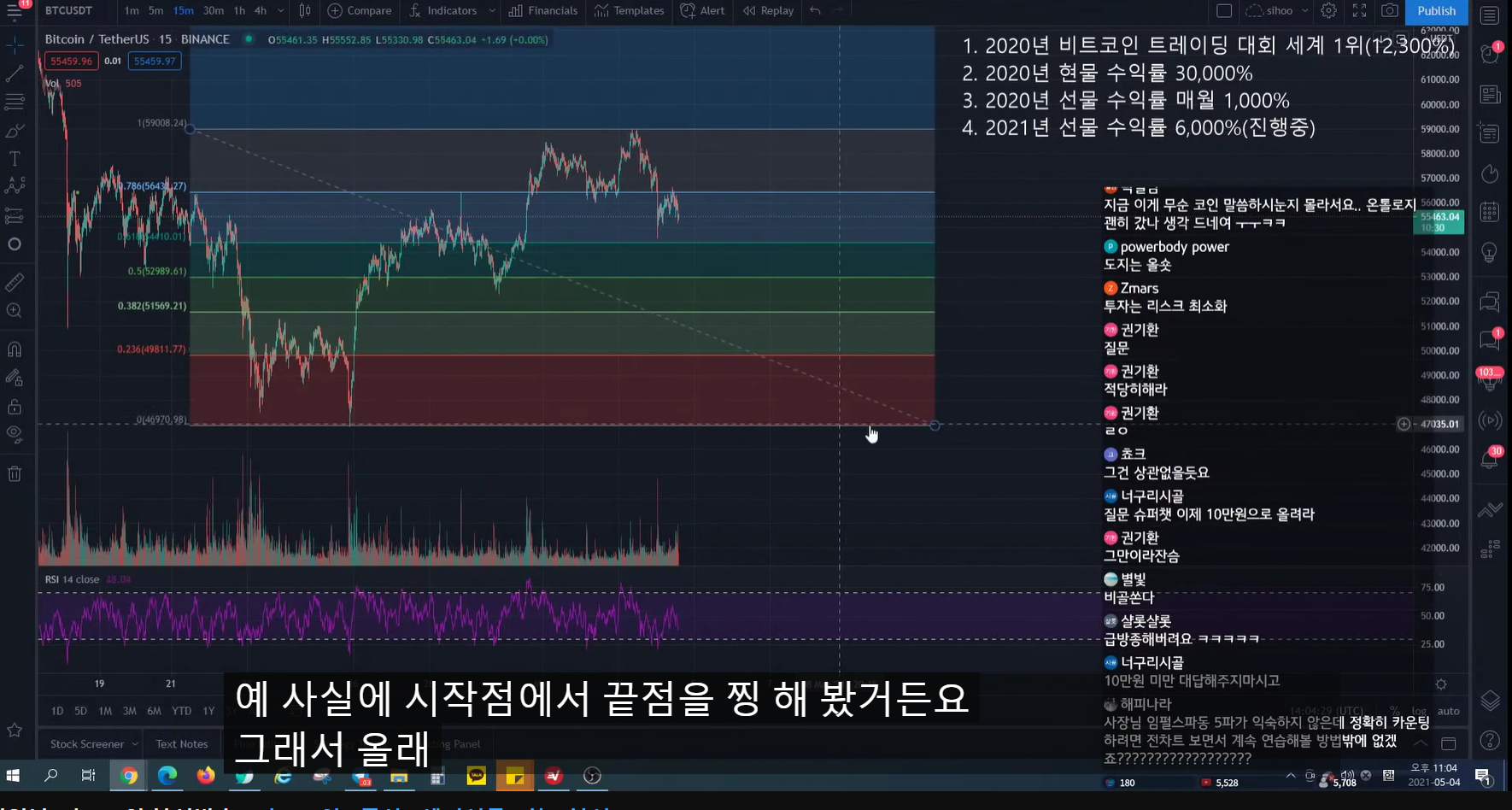Click the add order plus at 47035.01
This screenshot has height=810, width=1512.
(1404, 424)
